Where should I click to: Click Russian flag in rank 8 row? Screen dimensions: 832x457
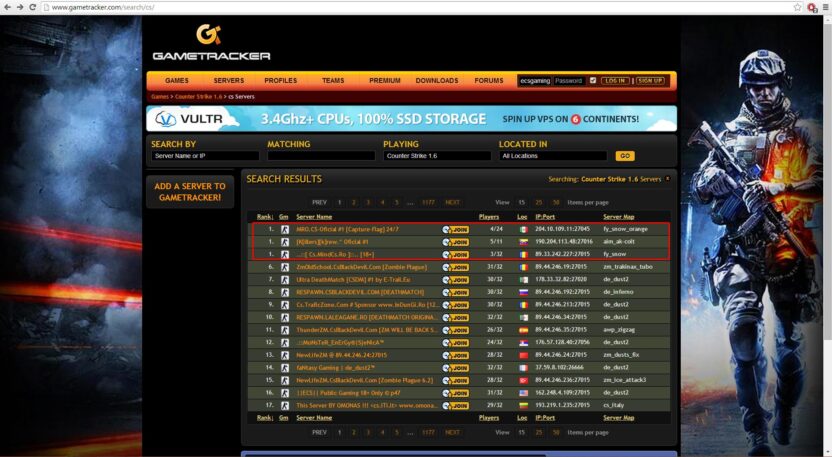click(x=523, y=292)
